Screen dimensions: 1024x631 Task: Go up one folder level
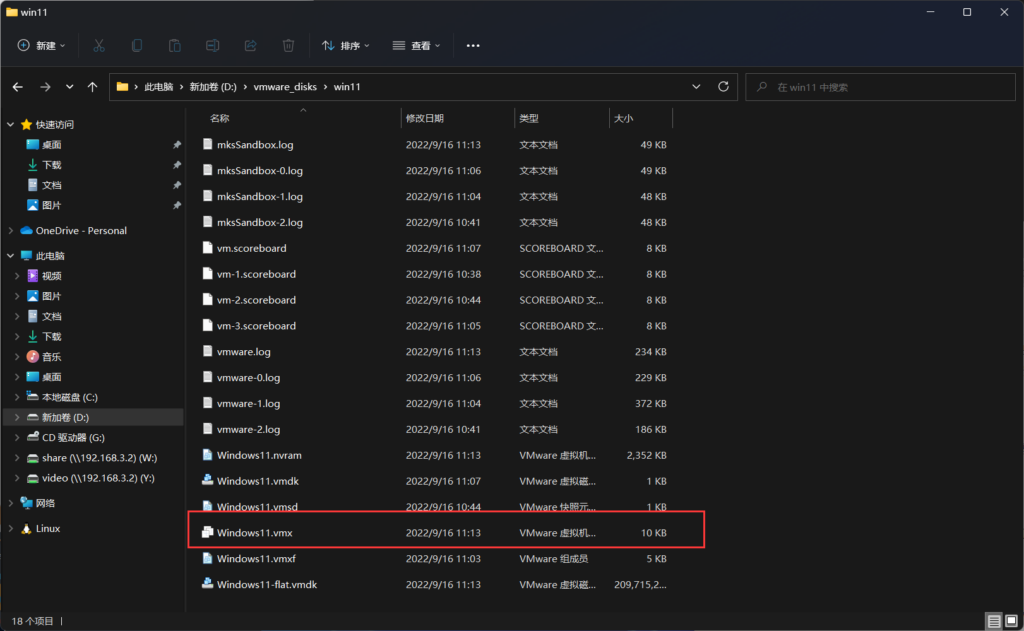[x=93, y=87]
